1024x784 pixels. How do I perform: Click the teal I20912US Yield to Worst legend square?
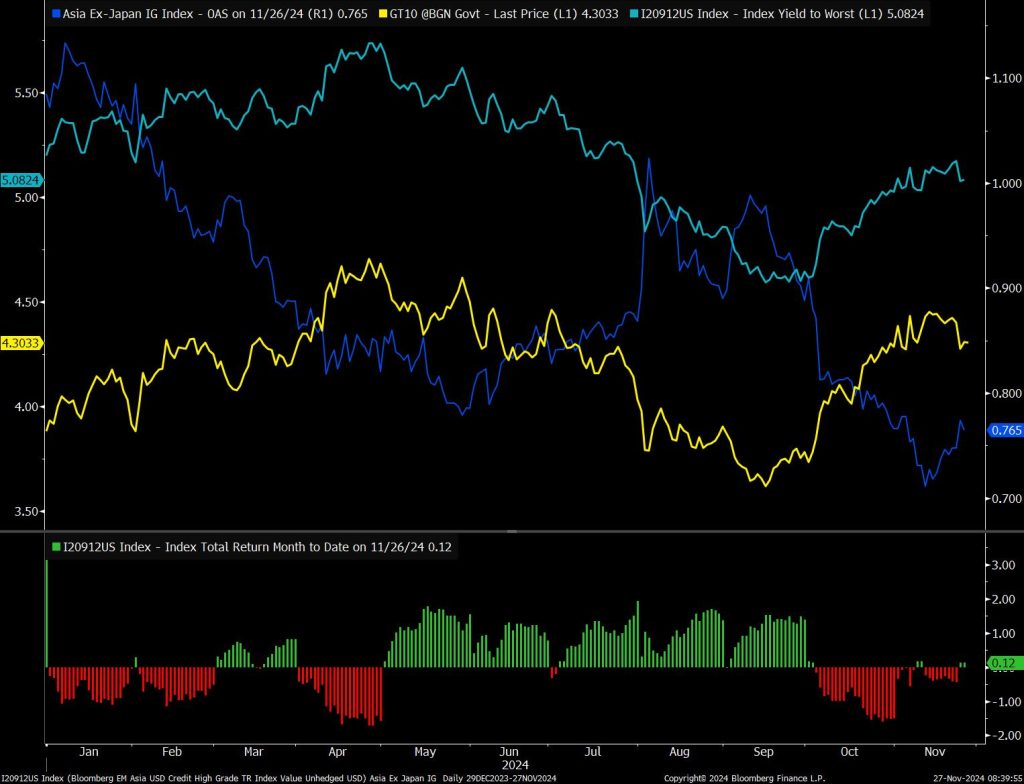click(x=633, y=16)
